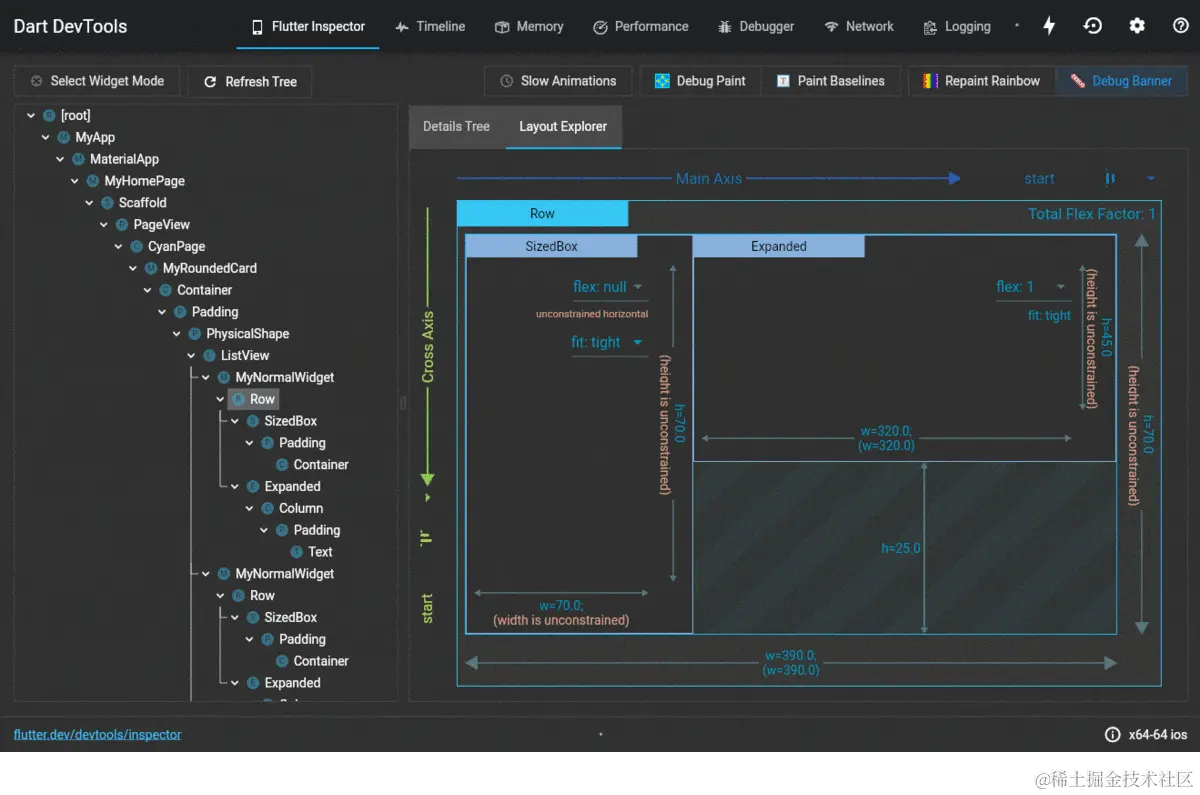This screenshot has height=795, width=1200.
Task: Collapse the MyApp tree node
Action: pyautogui.click(x=46, y=137)
